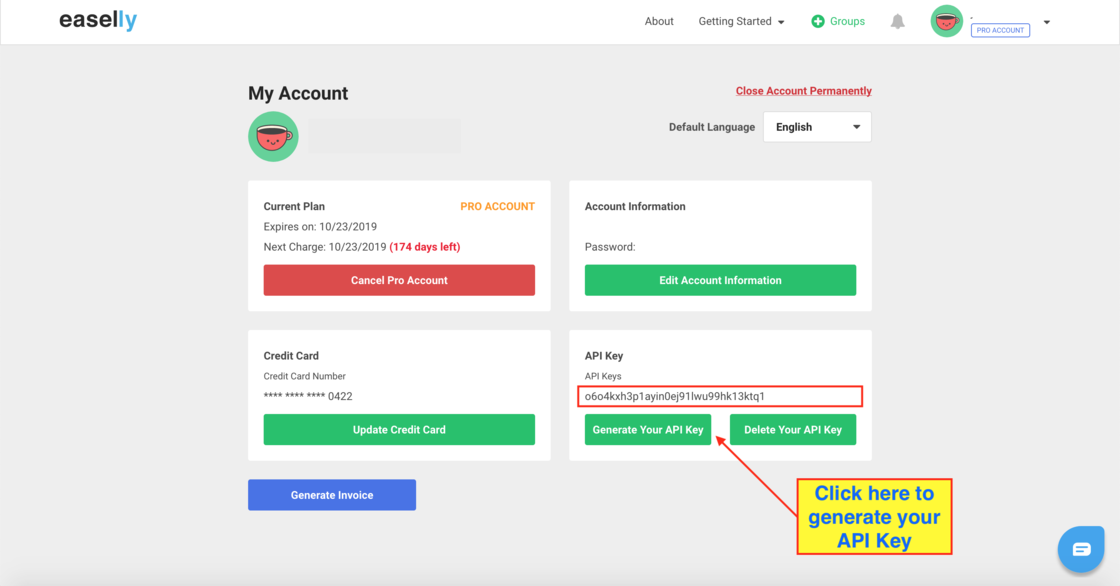Viewport: 1120px width, 586px height.
Task: Click the 'Next Charge: 10/23/2019' text
Action: coord(325,247)
